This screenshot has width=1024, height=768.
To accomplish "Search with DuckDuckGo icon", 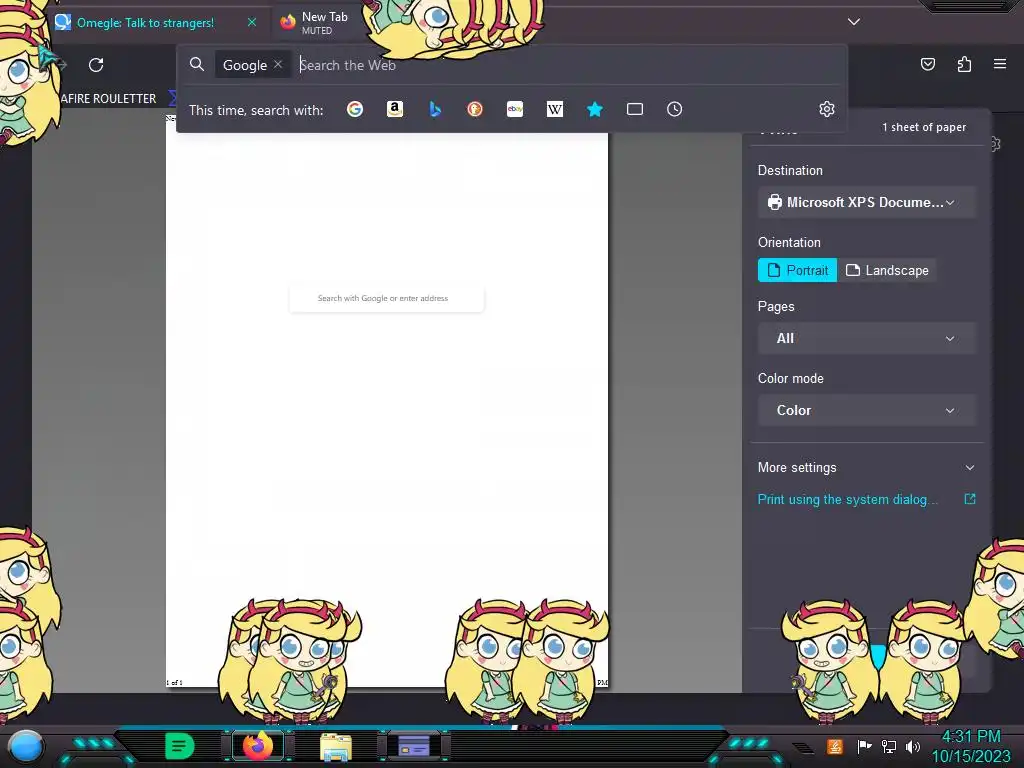I will (475, 109).
